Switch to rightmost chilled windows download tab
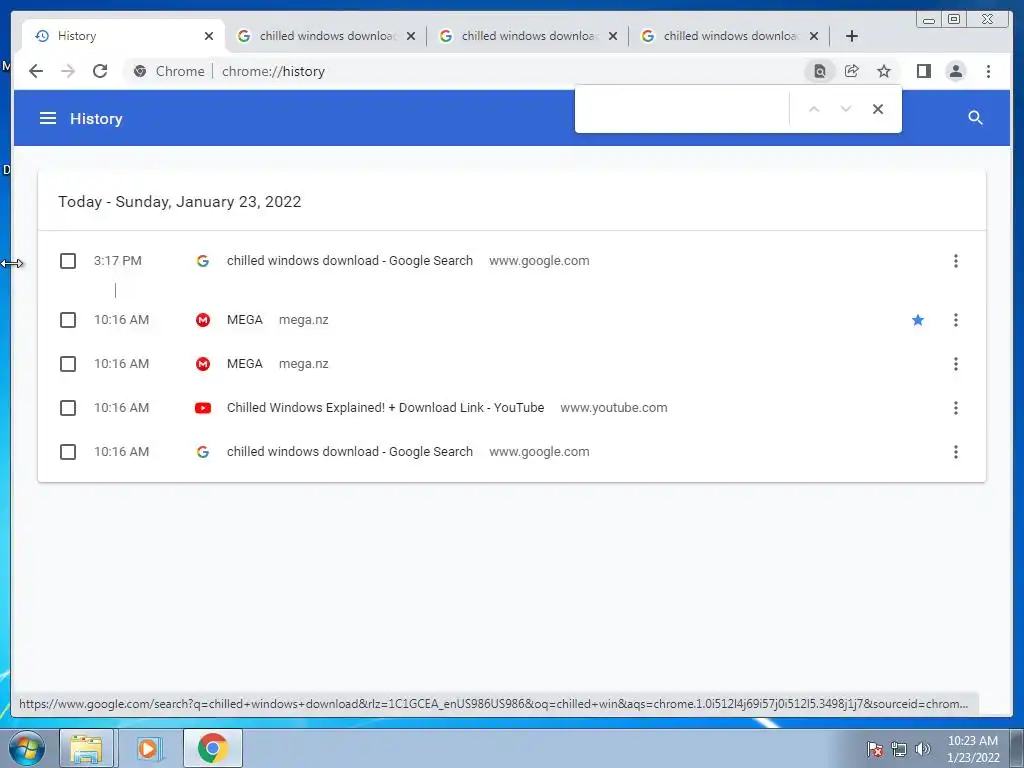This screenshot has height=768, width=1024. (729, 36)
